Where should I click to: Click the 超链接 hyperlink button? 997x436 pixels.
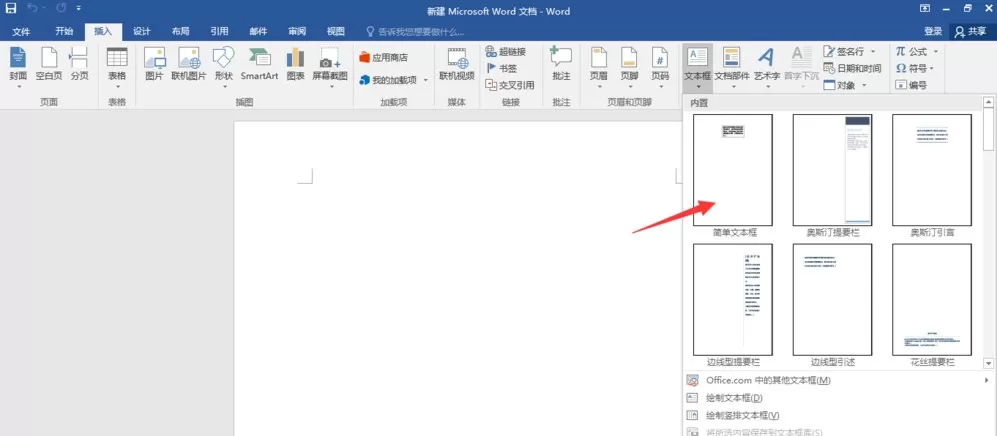pos(505,51)
